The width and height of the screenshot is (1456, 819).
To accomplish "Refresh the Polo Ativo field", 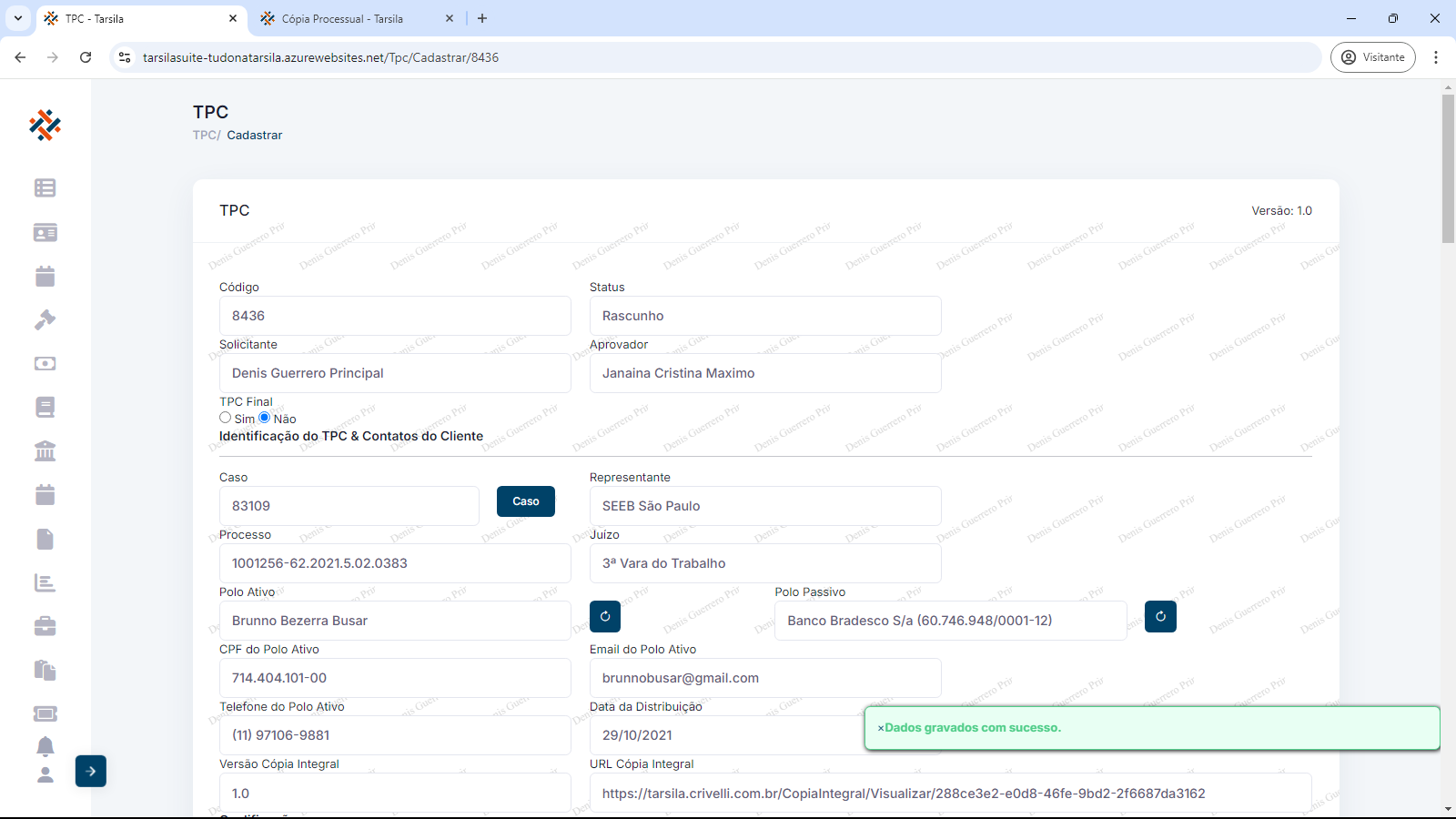I will pos(605,616).
